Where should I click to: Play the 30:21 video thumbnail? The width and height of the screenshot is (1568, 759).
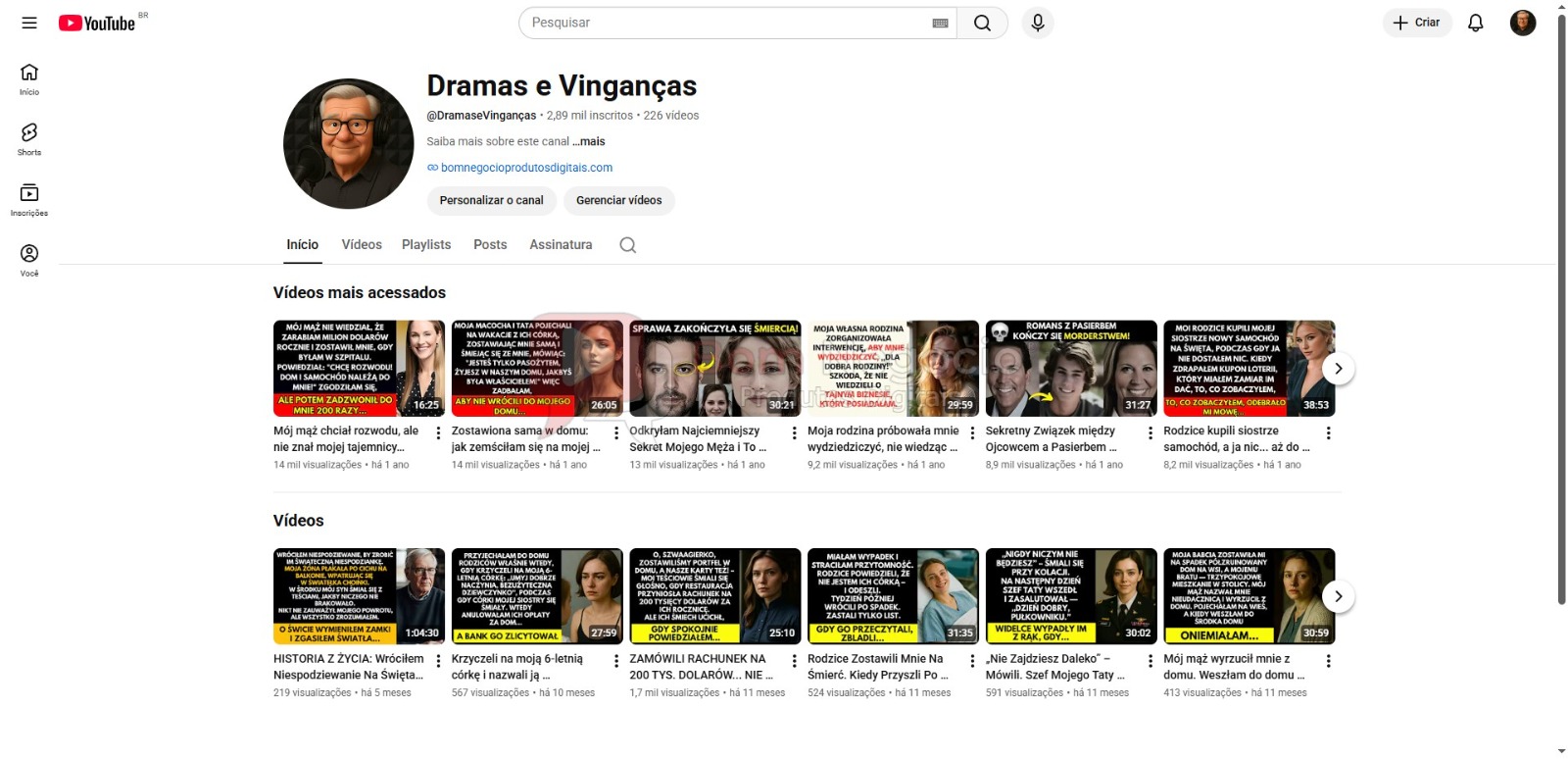(715, 369)
